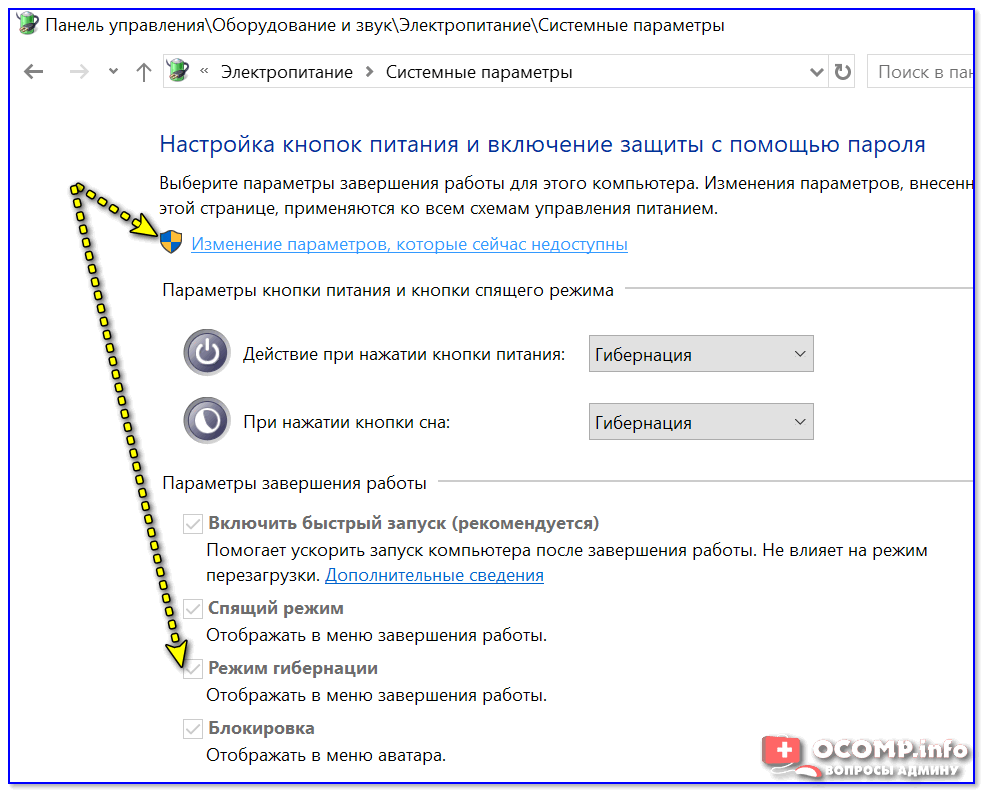Click the power options icon in address bar
The image size is (983, 792).
(180, 72)
